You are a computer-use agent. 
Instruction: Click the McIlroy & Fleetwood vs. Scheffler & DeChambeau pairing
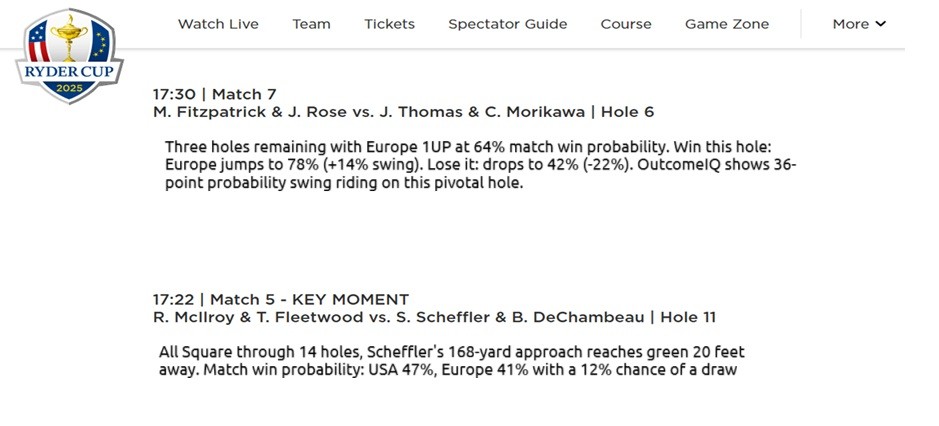(396, 317)
